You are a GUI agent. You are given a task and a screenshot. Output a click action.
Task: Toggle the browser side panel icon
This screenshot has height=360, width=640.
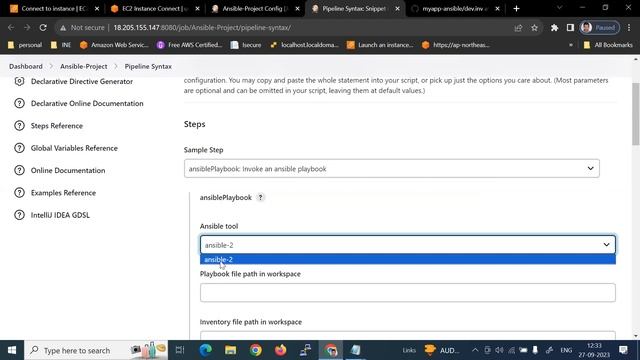570,28
